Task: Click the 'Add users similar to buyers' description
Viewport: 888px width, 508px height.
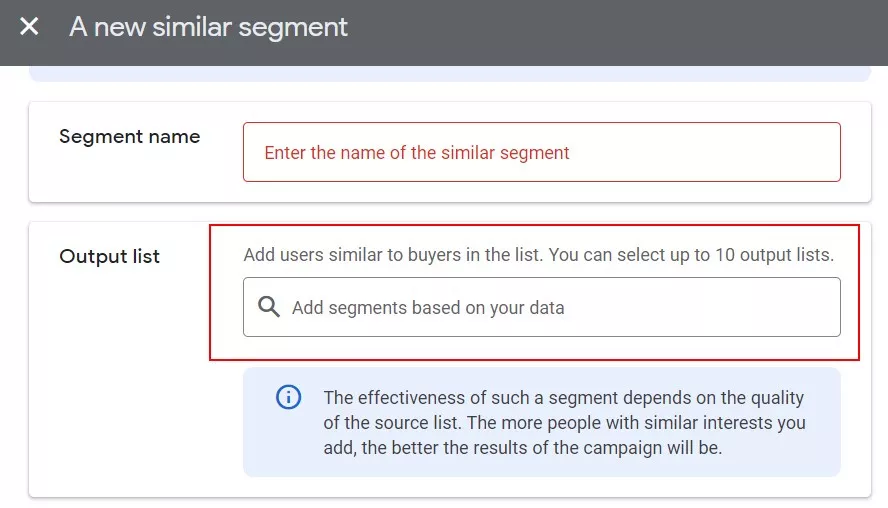Action: [x=539, y=255]
